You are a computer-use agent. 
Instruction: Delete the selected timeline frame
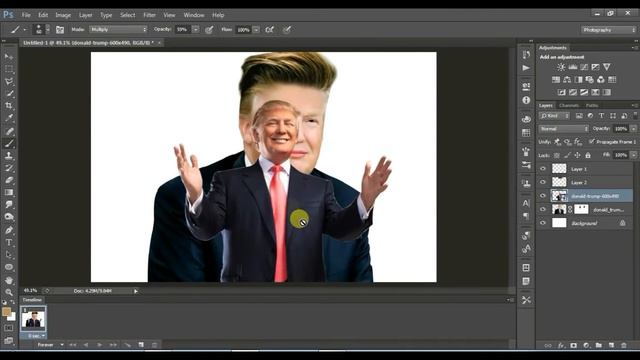[x=155, y=345]
